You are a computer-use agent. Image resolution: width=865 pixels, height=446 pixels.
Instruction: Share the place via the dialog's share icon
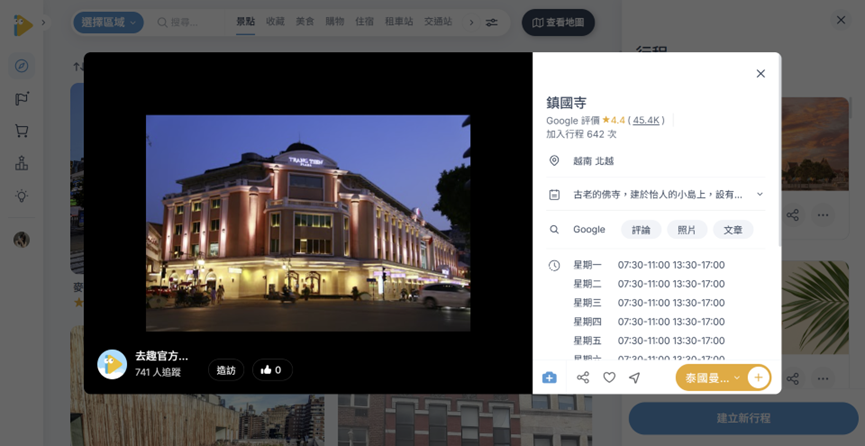click(583, 378)
